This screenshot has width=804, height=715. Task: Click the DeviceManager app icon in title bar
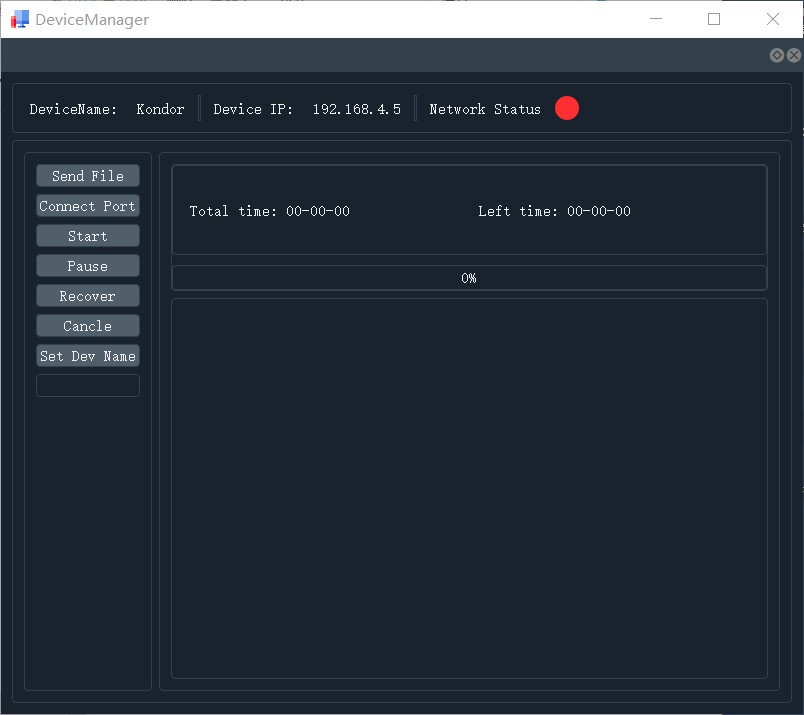(20, 19)
